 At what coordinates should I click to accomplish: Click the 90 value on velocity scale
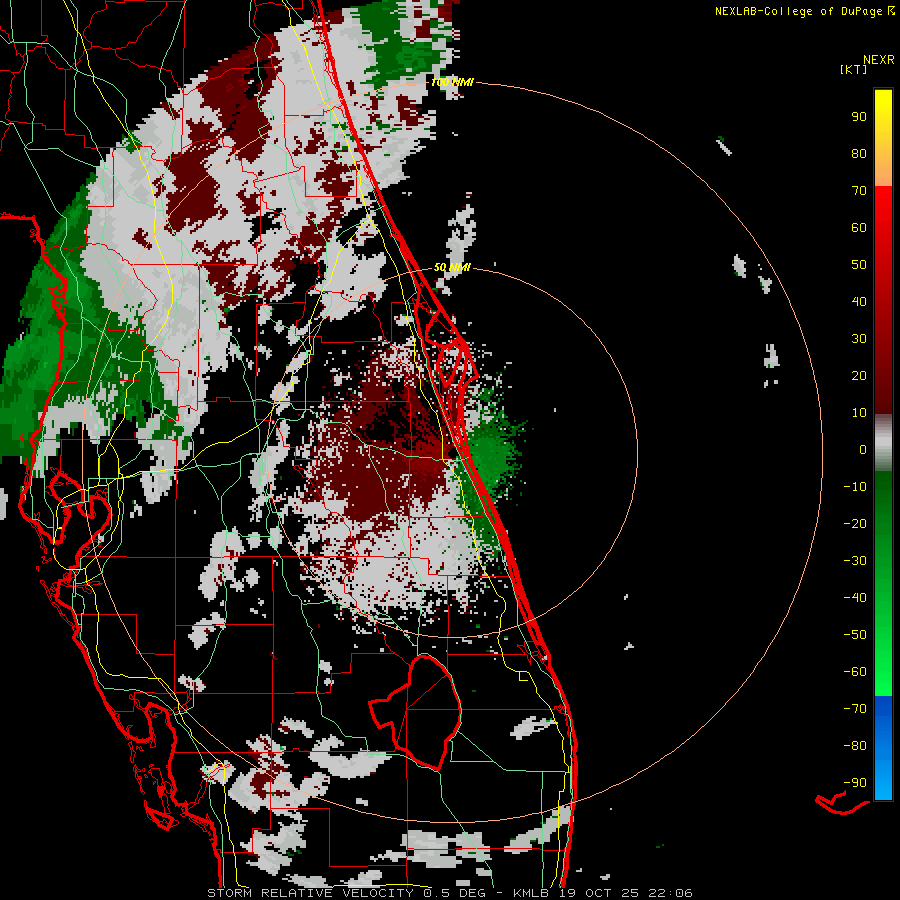tap(859, 117)
